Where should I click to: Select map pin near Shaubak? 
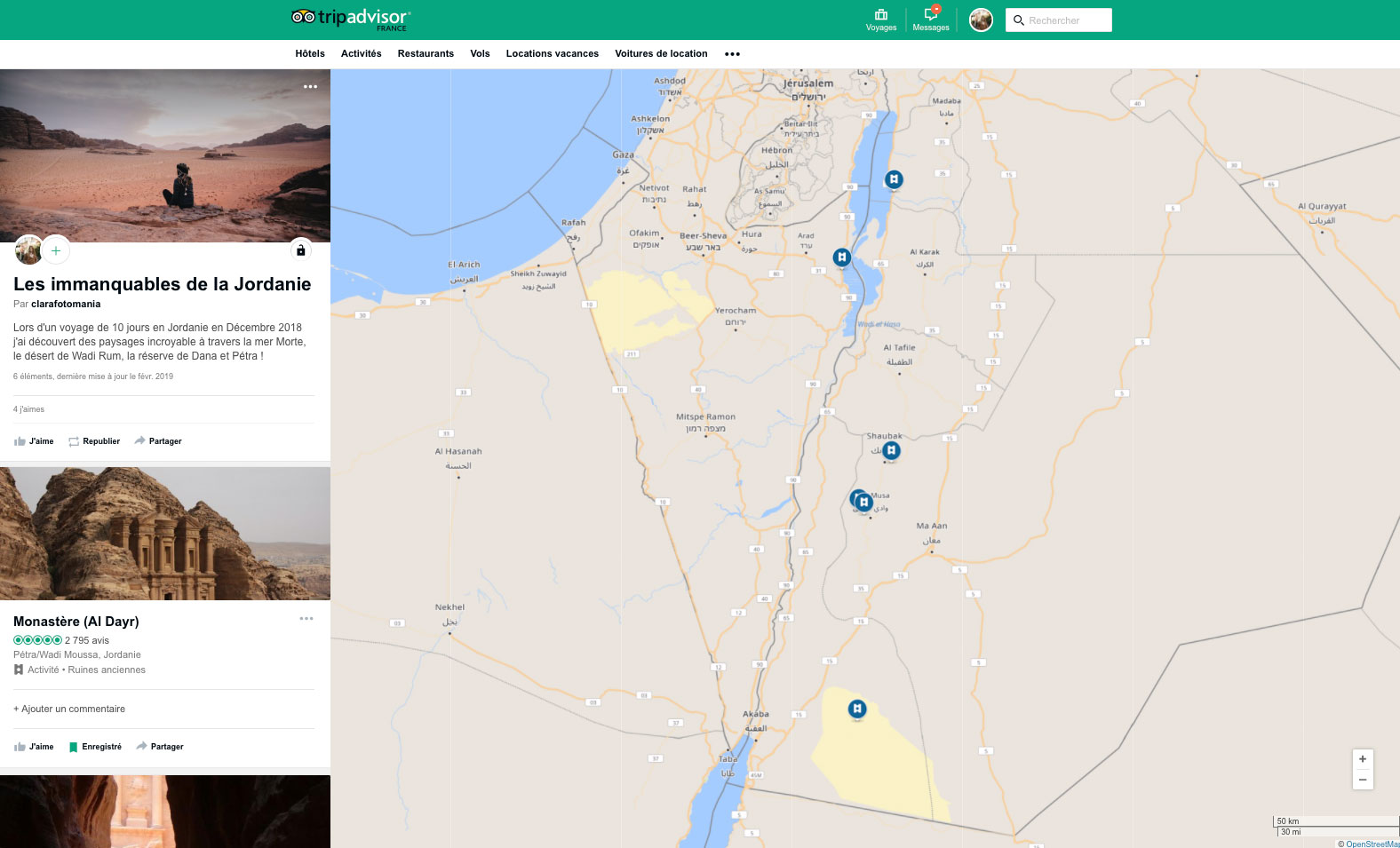891,450
